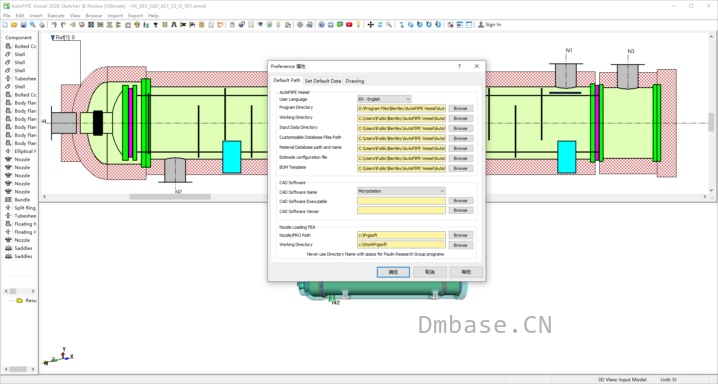Click the Estimate configuration file path field
This screenshot has height=384, width=718.
tap(401, 158)
